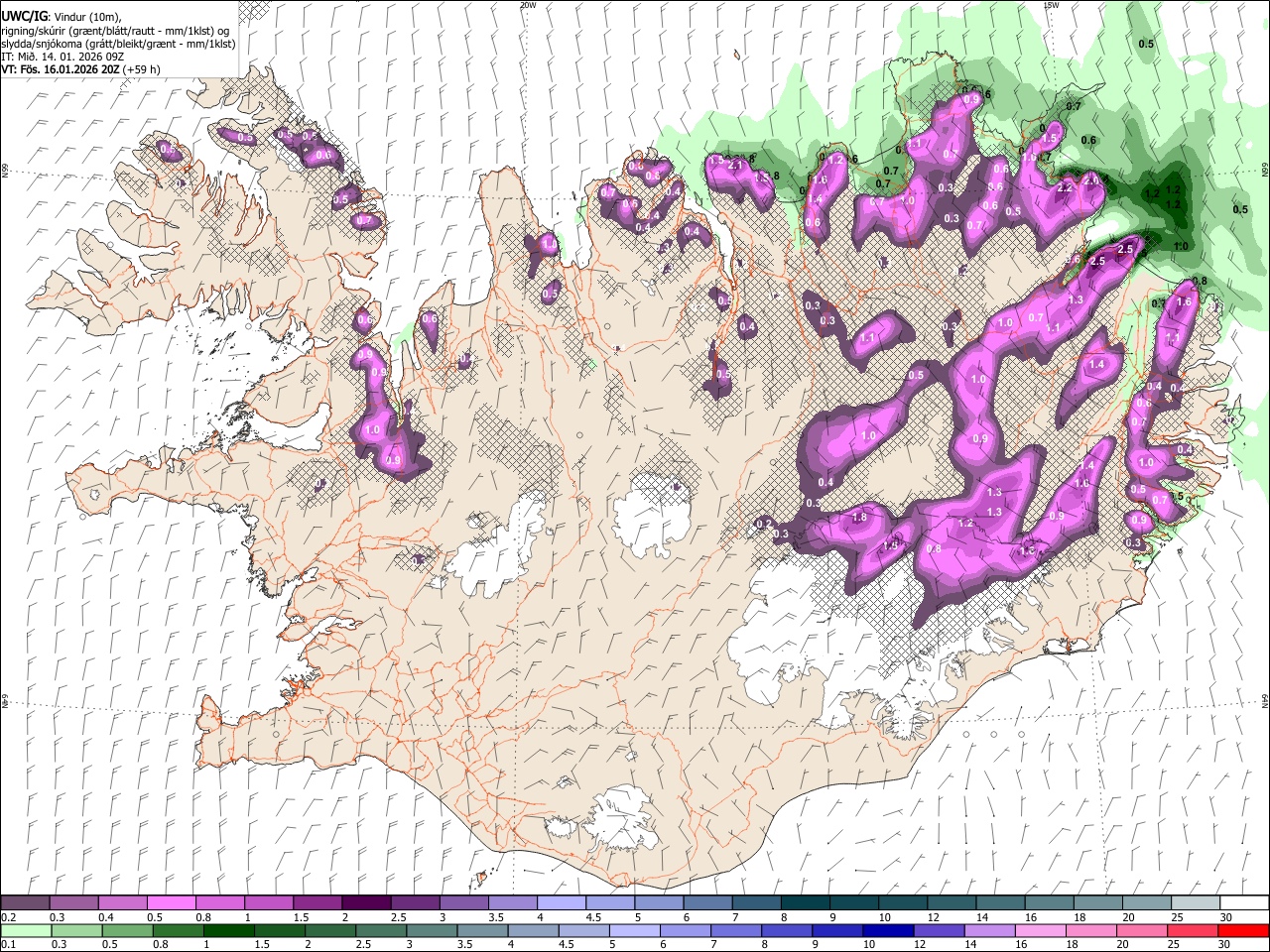The image size is (1270, 952).
Task: Pick the upper legend swatch between 0.4 and 0.5
Action: pyautogui.click(x=122, y=903)
